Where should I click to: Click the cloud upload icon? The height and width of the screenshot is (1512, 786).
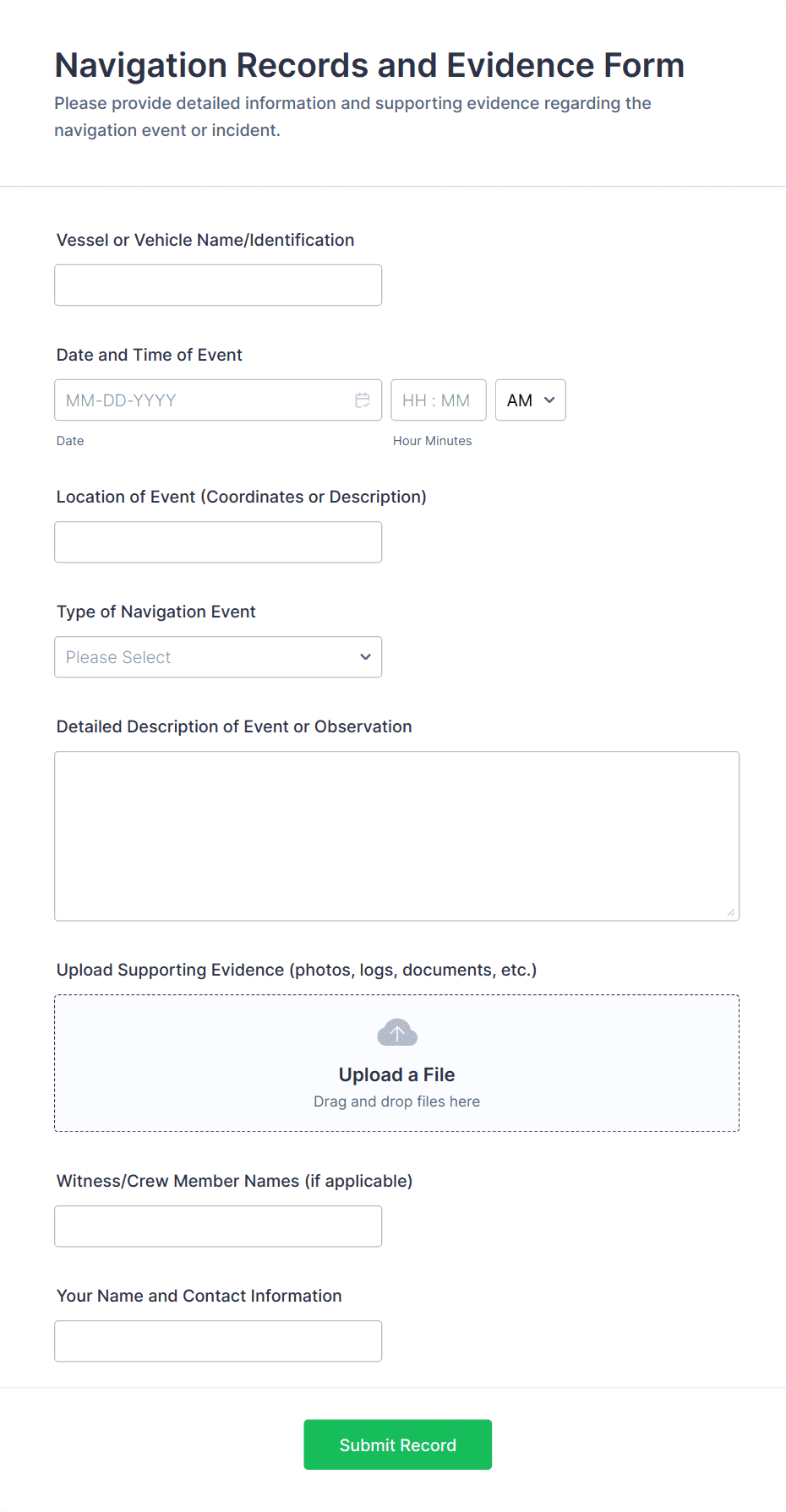(396, 1032)
